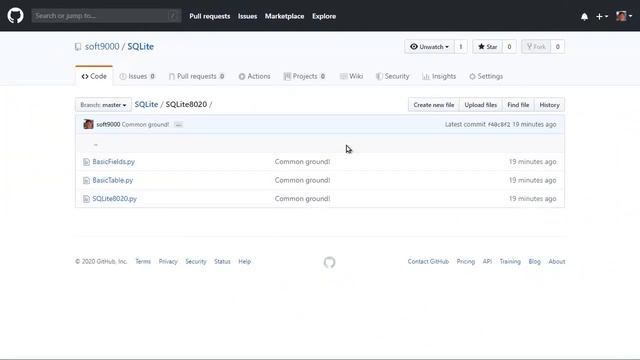
Task: View the watchers count 1
Action: coord(460,47)
